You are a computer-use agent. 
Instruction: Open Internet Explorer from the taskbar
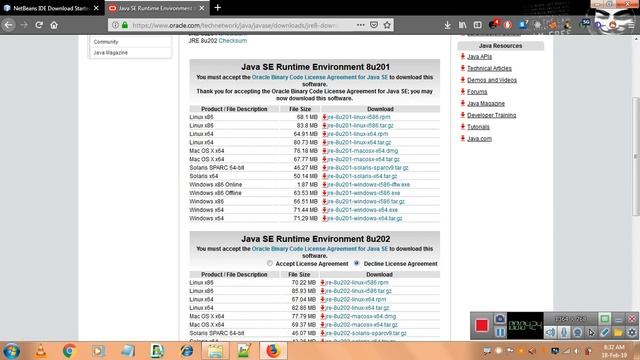pos(187,351)
